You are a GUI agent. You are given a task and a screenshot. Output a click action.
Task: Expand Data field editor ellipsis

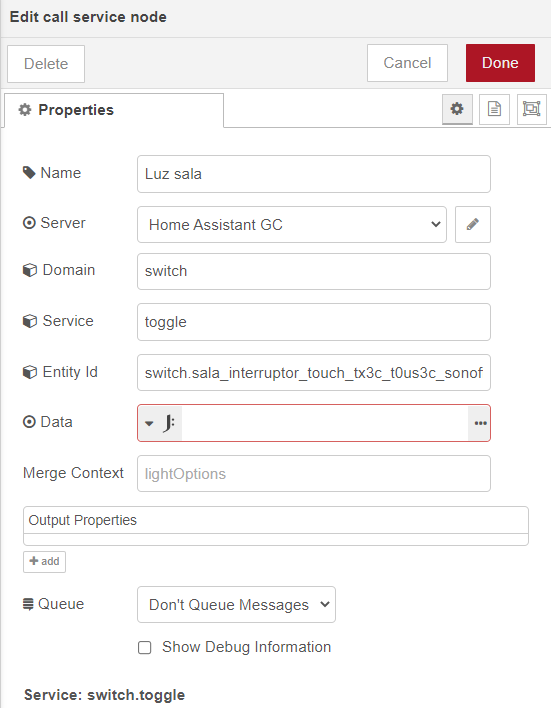point(480,423)
